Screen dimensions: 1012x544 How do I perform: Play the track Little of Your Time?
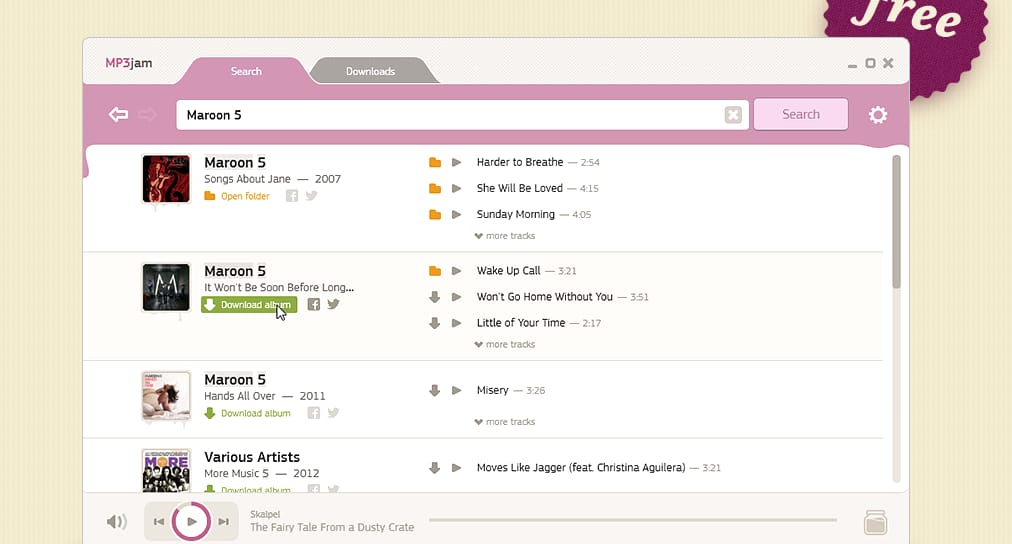[456, 323]
